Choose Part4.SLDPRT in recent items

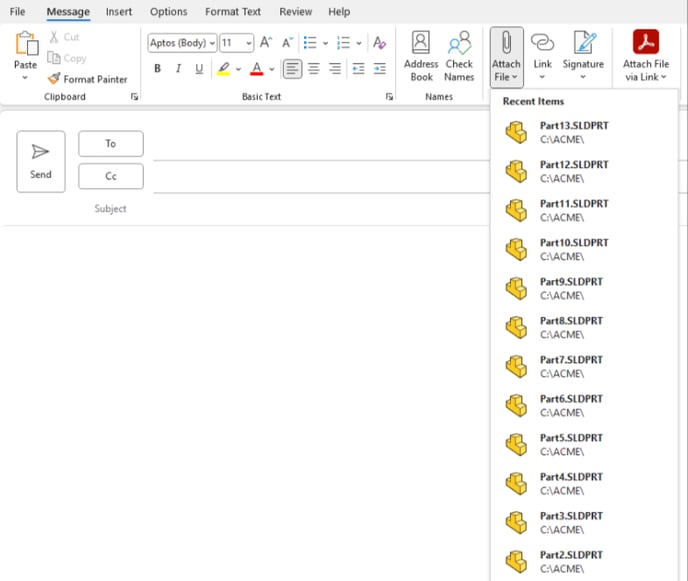click(x=584, y=484)
